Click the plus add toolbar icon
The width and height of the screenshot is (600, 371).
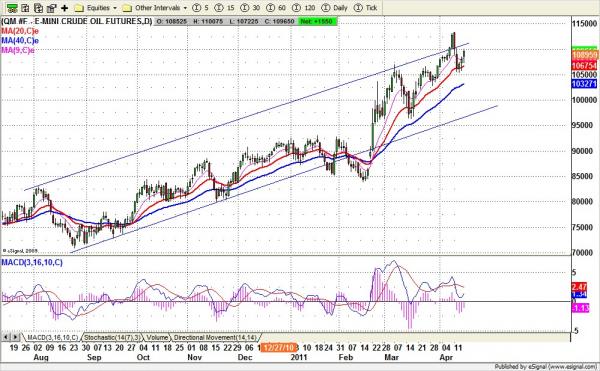click(64, 8)
